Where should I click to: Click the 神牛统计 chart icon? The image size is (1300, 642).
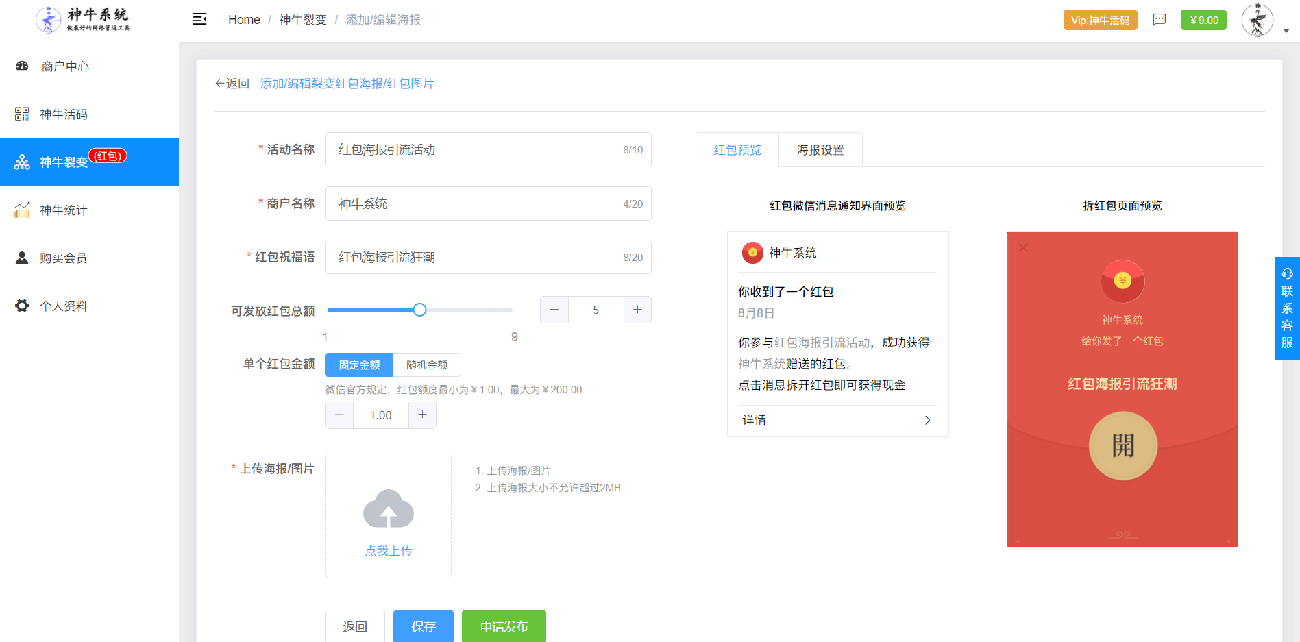coord(22,210)
